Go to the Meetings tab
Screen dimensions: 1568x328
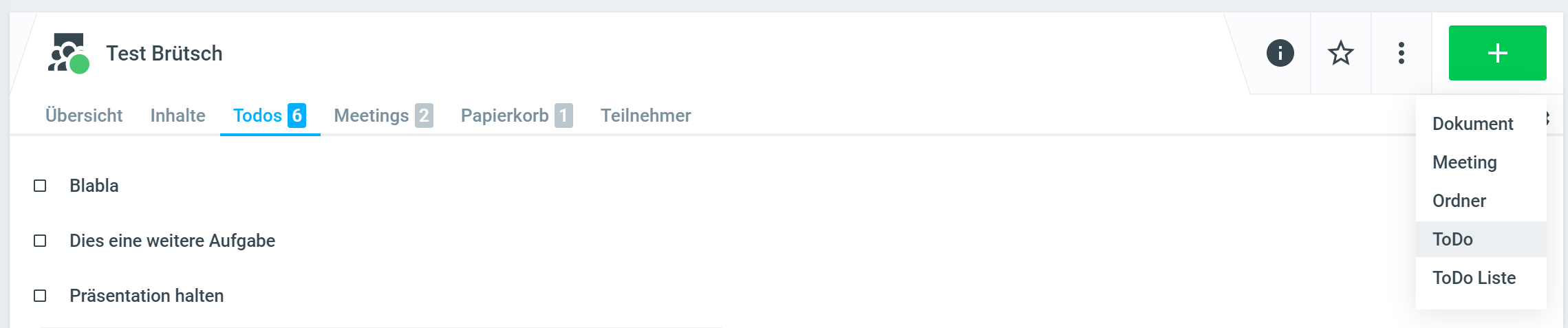pos(383,116)
